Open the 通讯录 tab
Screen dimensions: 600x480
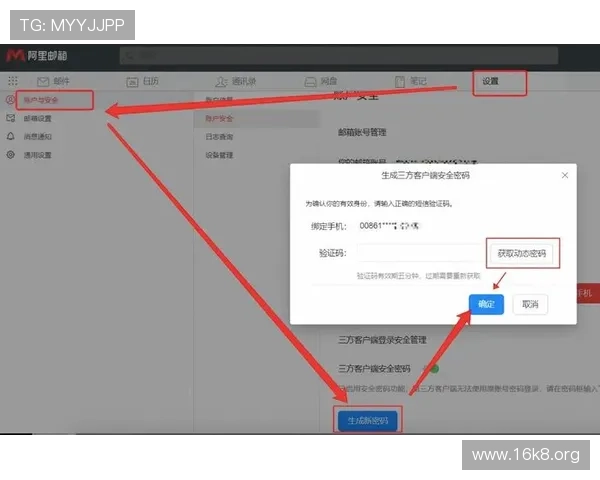click(x=244, y=81)
